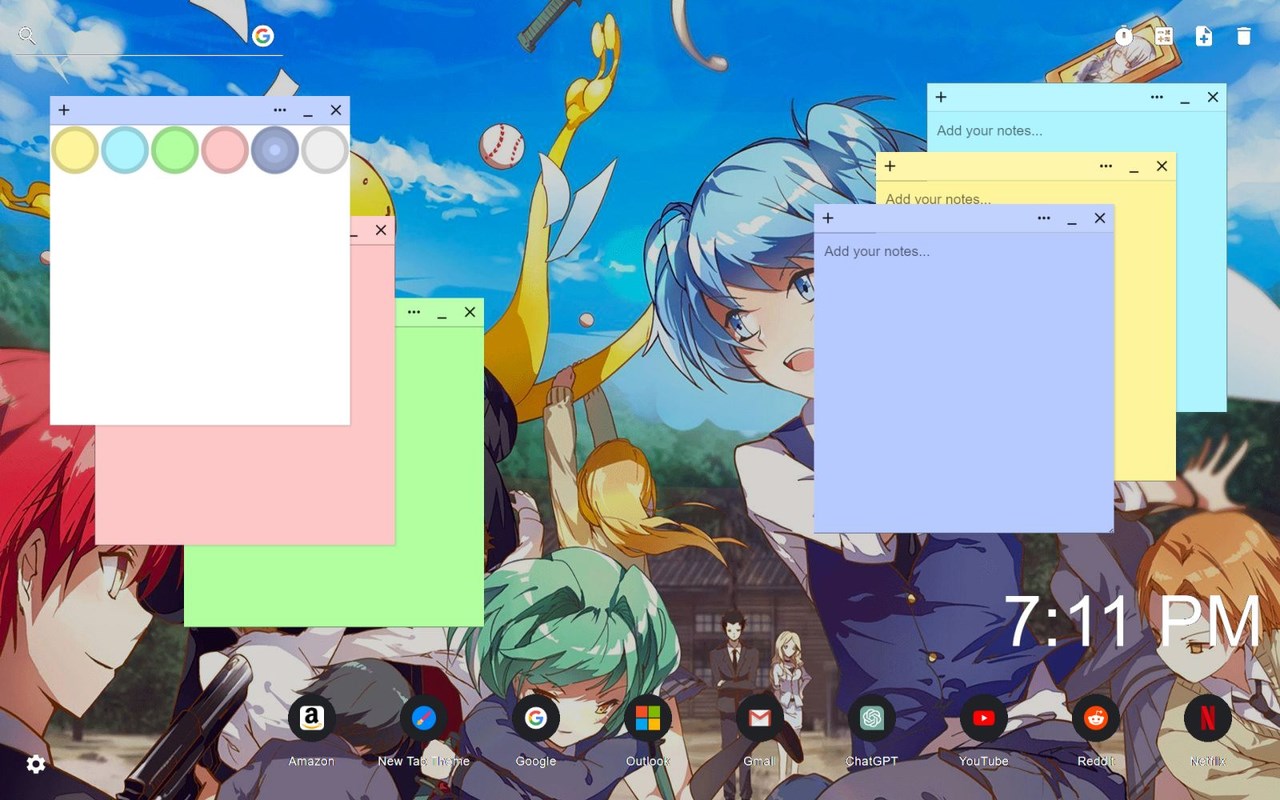This screenshot has height=800, width=1280.
Task: Create a new note with the add-note icon
Action: [1204, 36]
